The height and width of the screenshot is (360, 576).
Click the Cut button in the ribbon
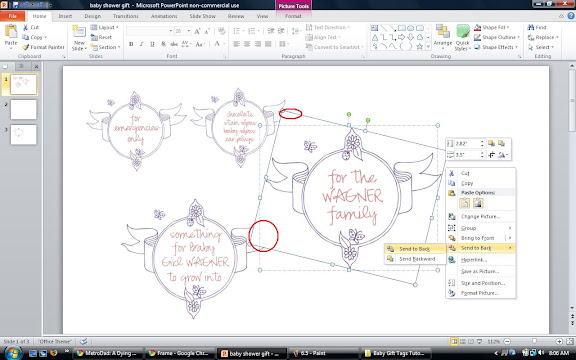[30, 28]
